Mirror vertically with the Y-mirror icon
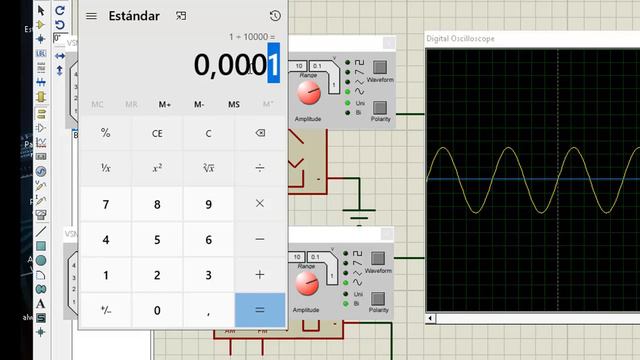 [x=60, y=70]
